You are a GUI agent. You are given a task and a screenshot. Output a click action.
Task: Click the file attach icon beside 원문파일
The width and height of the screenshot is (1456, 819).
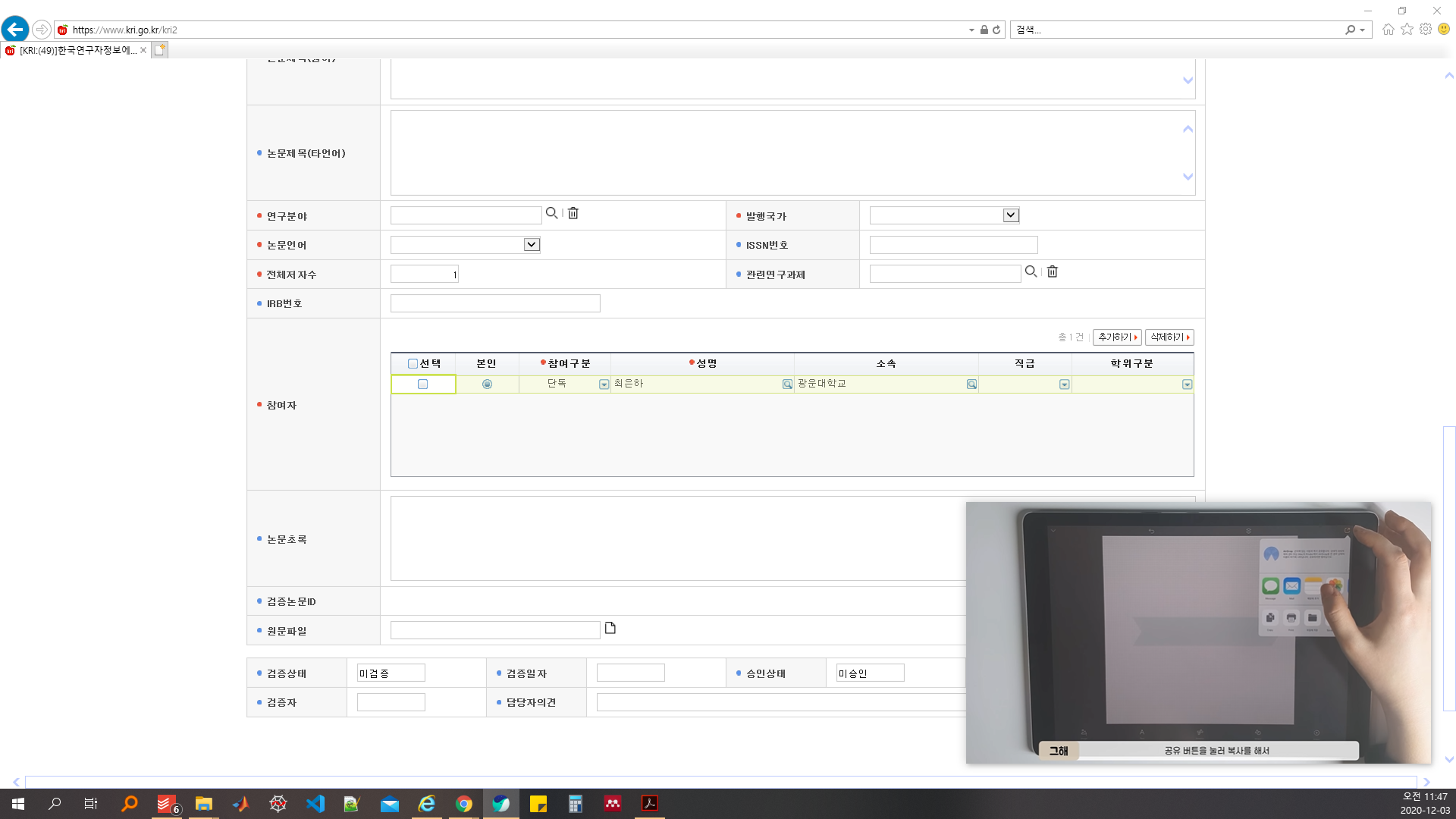coord(610,628)
